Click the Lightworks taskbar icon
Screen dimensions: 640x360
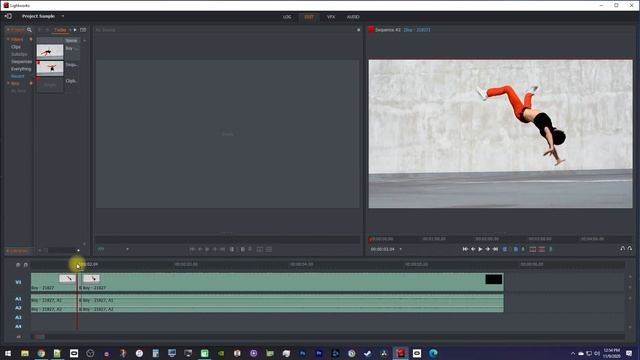click(400, 353)
